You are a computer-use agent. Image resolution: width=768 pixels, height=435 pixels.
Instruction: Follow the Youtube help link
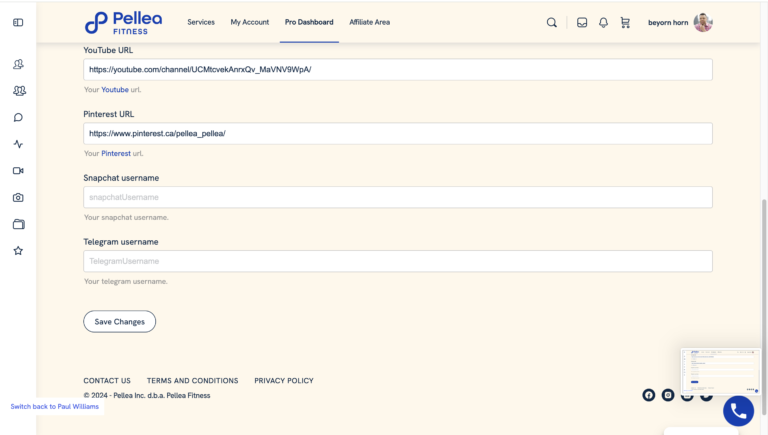coord(115,90)
